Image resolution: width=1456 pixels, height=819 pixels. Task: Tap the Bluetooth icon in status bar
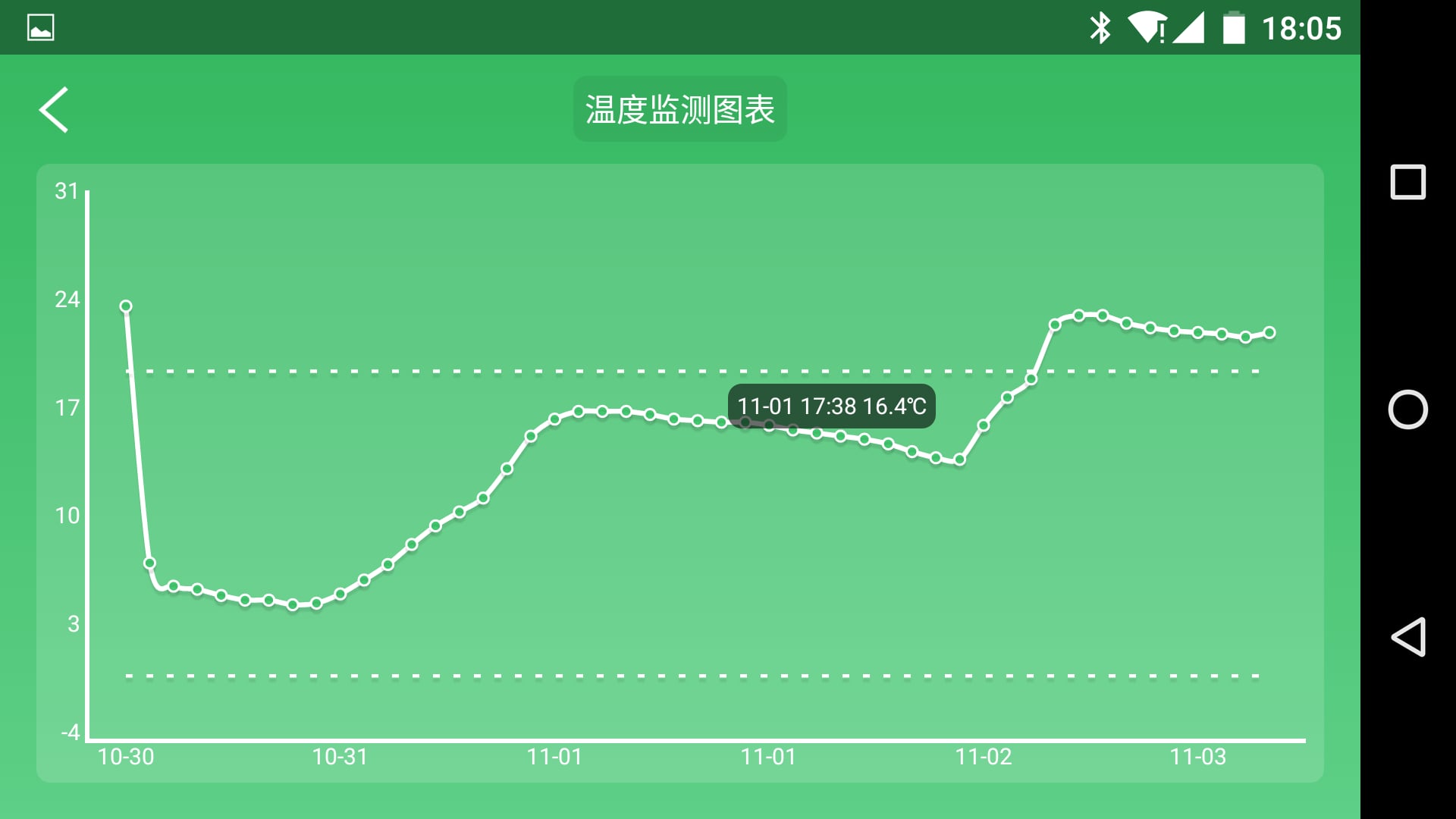click(x=1100, y=29)
